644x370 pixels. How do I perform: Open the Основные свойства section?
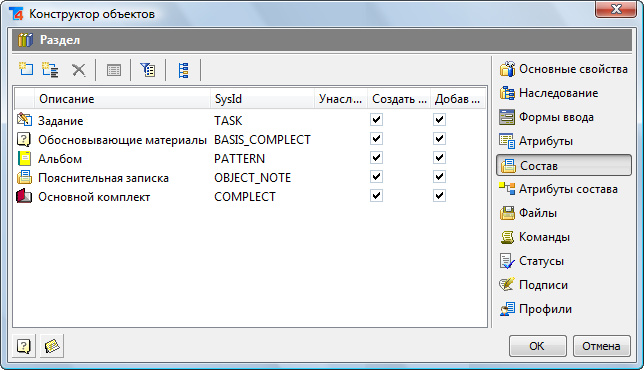click(x=564, y=69)
